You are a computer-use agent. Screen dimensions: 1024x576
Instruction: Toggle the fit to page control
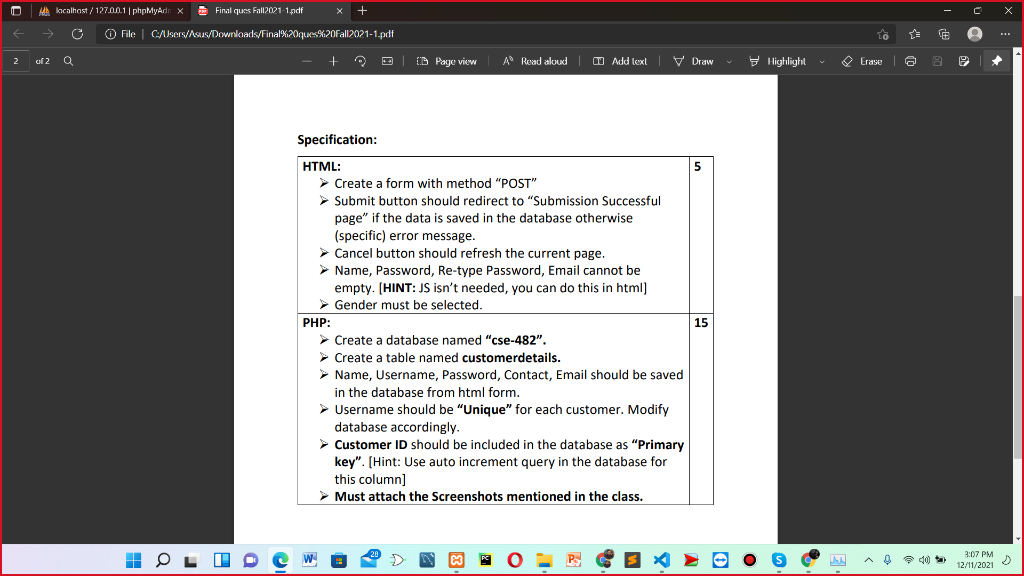click(x=386, y=60)
